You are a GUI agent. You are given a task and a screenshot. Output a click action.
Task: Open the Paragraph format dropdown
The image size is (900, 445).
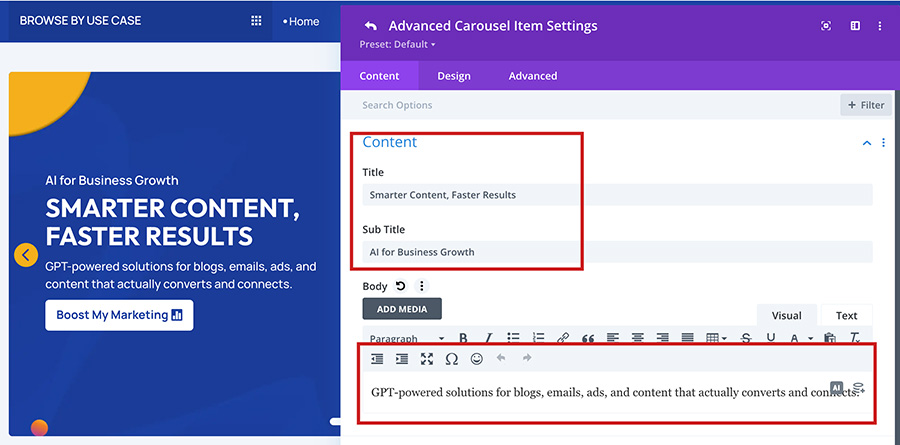[406, 339]
